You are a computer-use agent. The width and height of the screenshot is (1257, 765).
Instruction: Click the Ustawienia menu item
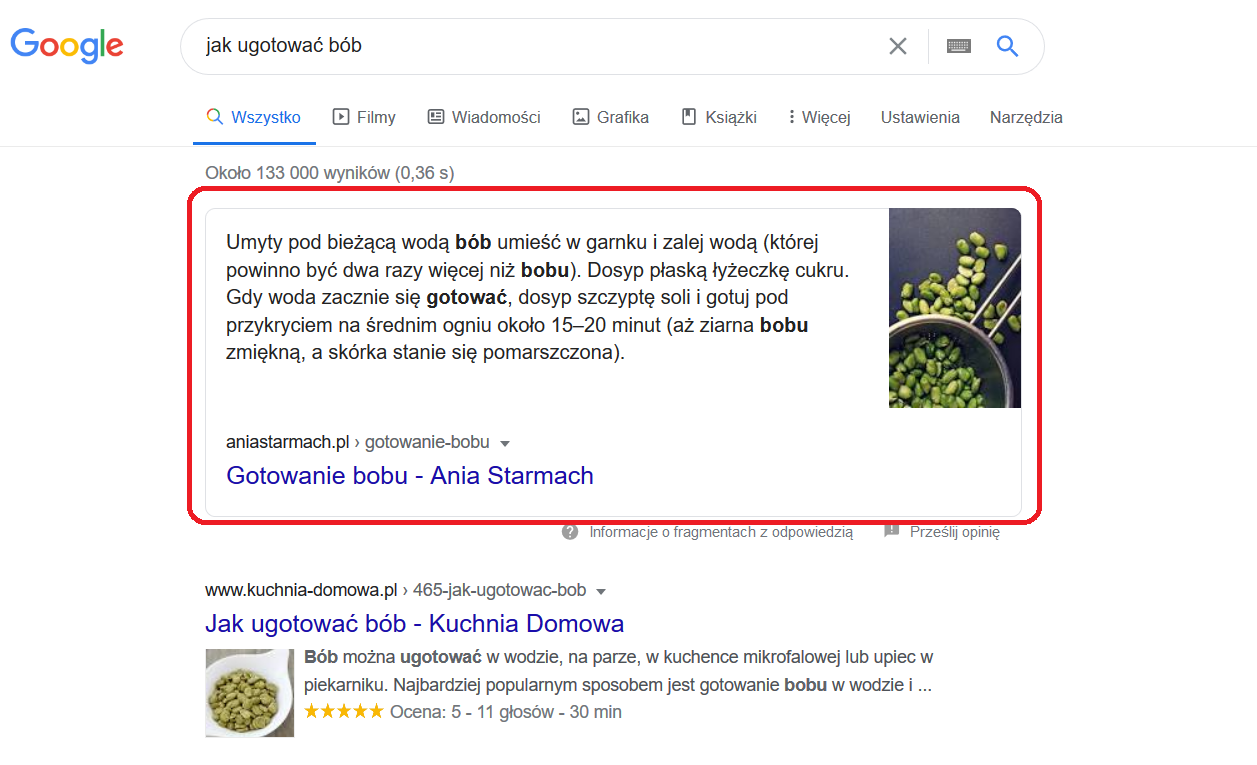coord(919,117)
